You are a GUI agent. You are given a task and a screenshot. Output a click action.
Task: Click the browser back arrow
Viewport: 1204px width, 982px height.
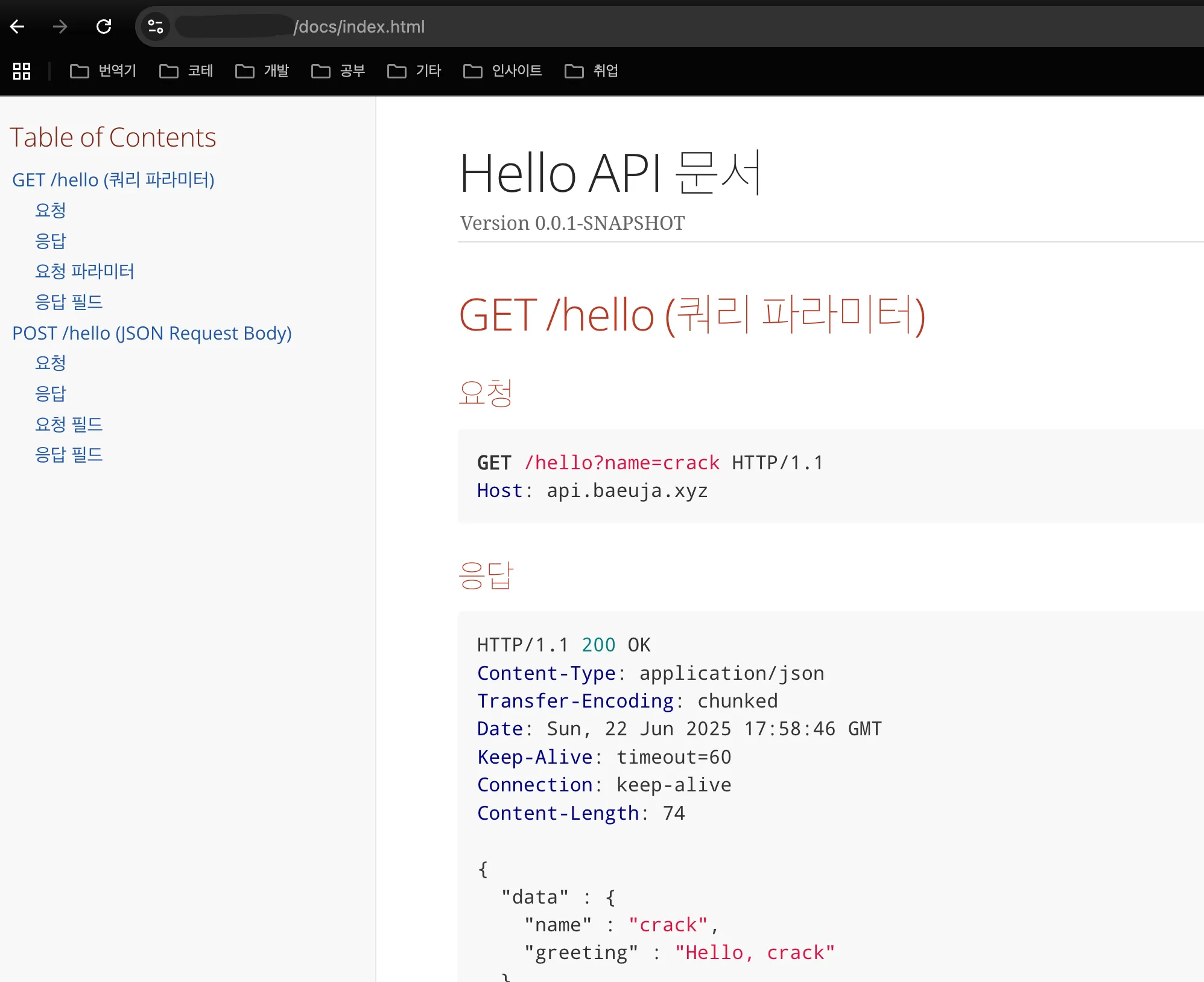[x=17, y=27]
